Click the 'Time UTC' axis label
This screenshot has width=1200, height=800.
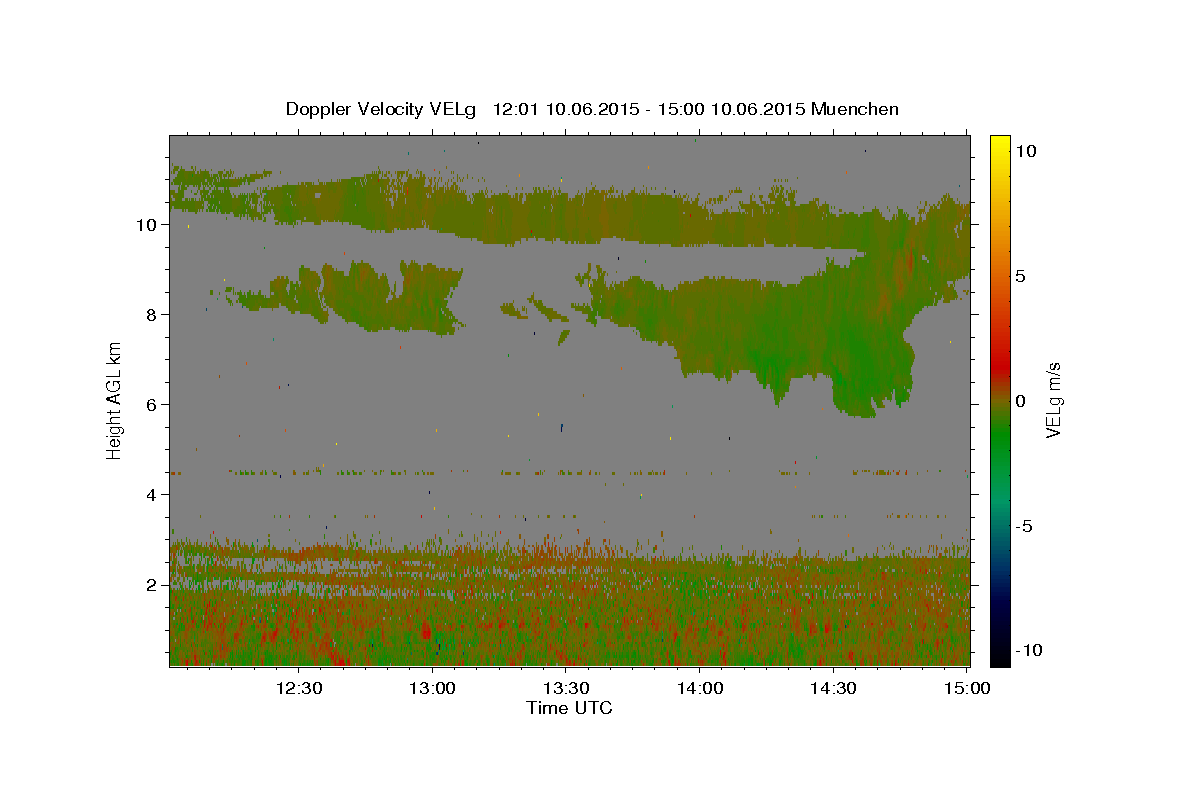coord(569,708)
